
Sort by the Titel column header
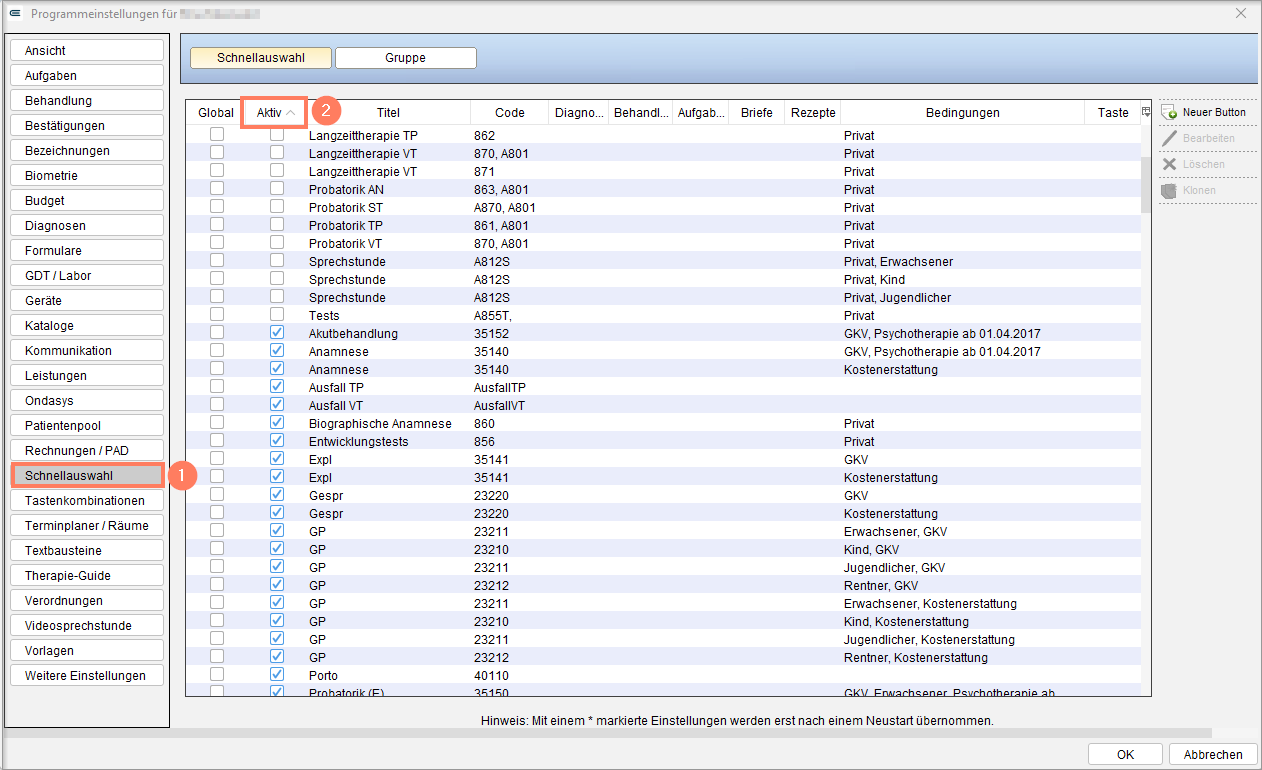(x=388, y=113)
